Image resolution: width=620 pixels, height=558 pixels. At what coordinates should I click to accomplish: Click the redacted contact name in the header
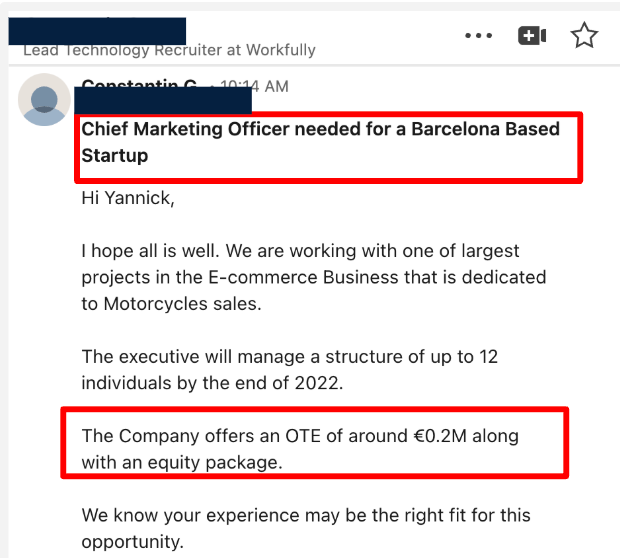click(x=97, y=28)
